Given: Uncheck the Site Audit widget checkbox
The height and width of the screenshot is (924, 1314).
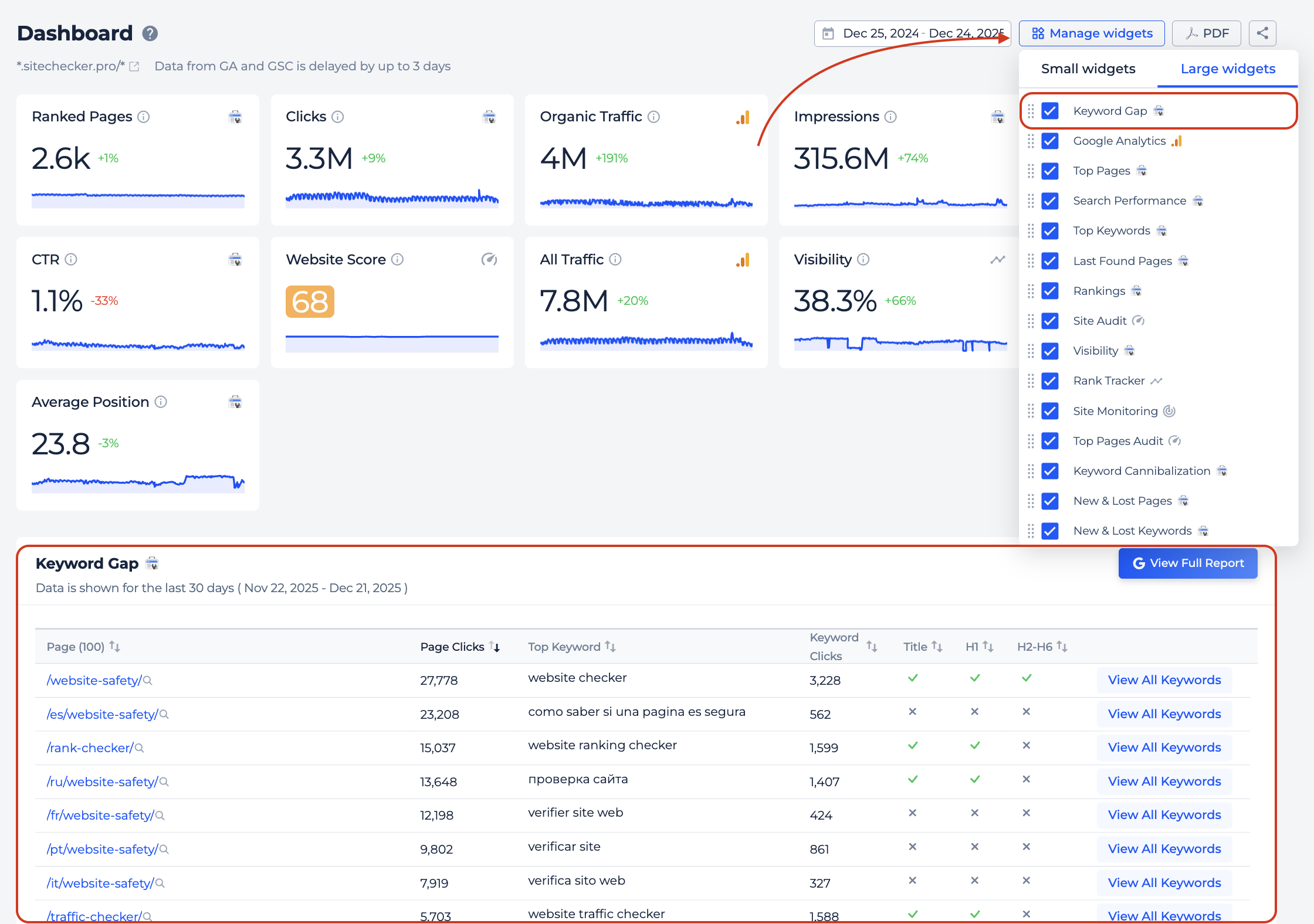Looking at the screenshot, I should [1050, 321].
